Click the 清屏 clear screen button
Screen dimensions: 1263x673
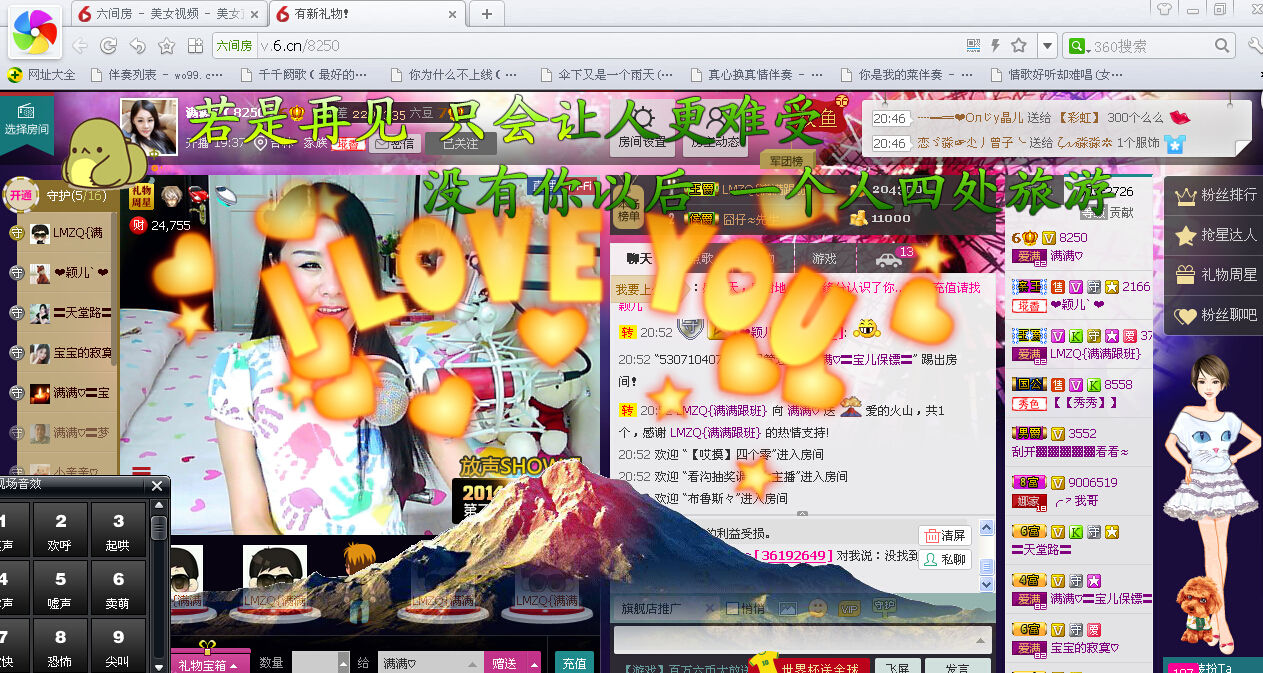point(946,536)
